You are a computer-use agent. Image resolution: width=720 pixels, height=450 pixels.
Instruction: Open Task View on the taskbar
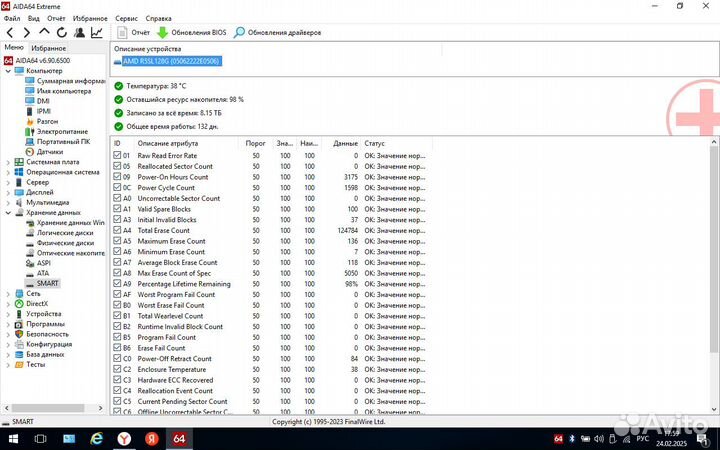point(40,439)
